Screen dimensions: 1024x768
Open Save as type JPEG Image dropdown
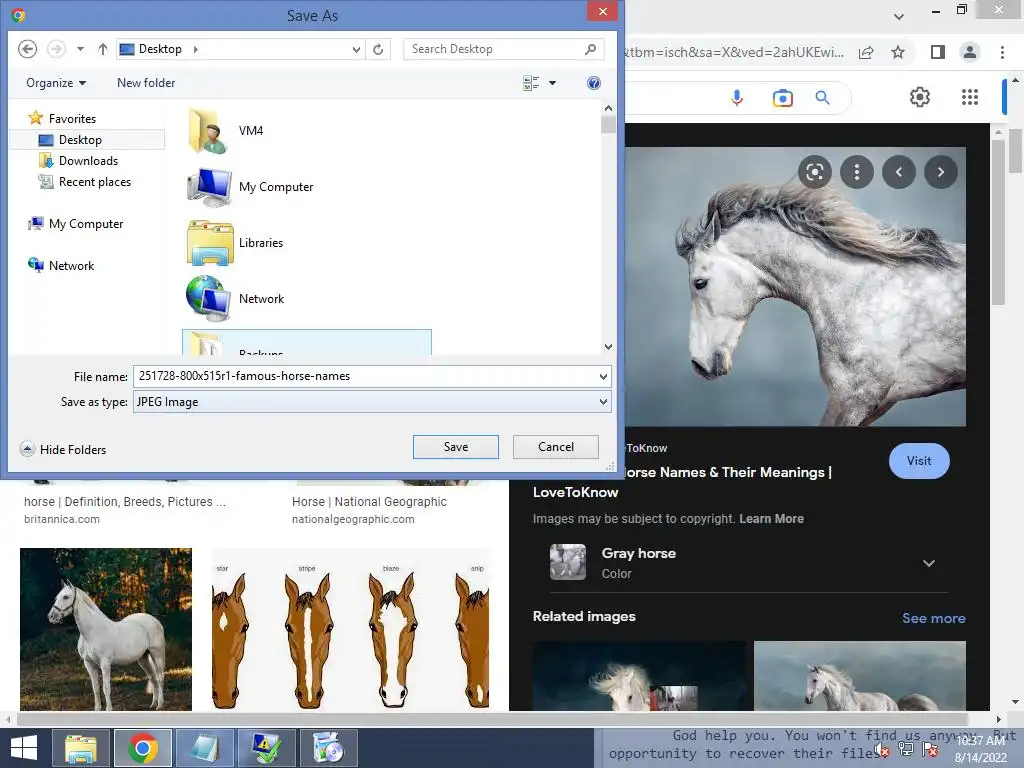(x=372, y=402)
